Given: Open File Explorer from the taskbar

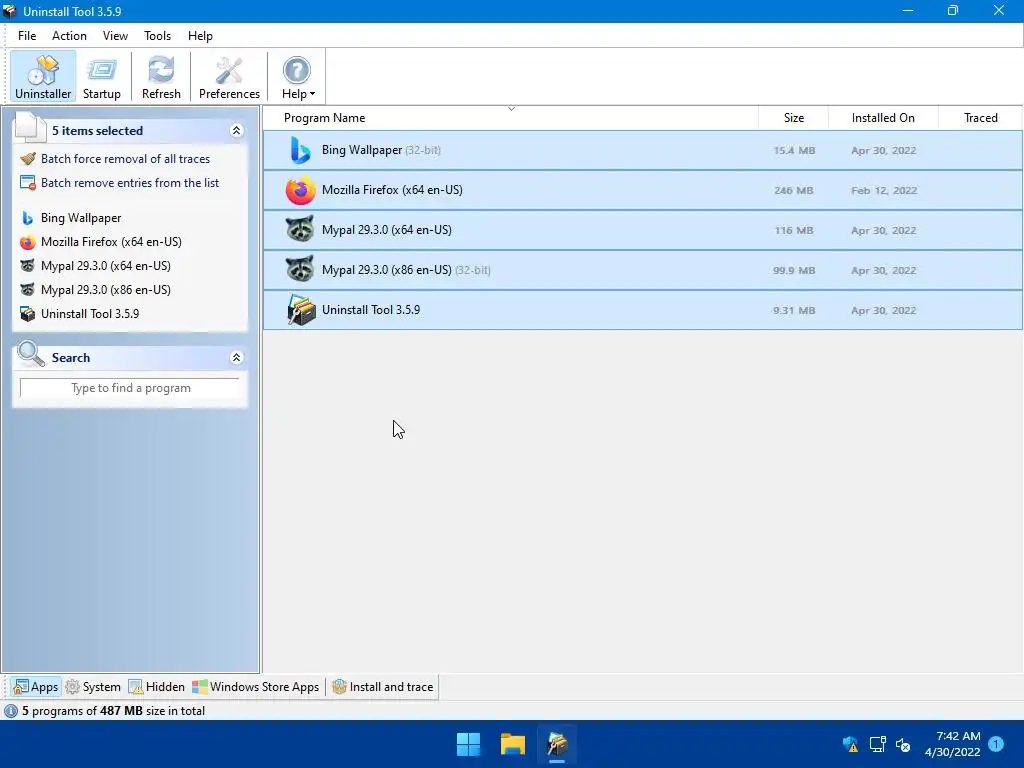Looking at the screenshot, I should tap(513, 744).
